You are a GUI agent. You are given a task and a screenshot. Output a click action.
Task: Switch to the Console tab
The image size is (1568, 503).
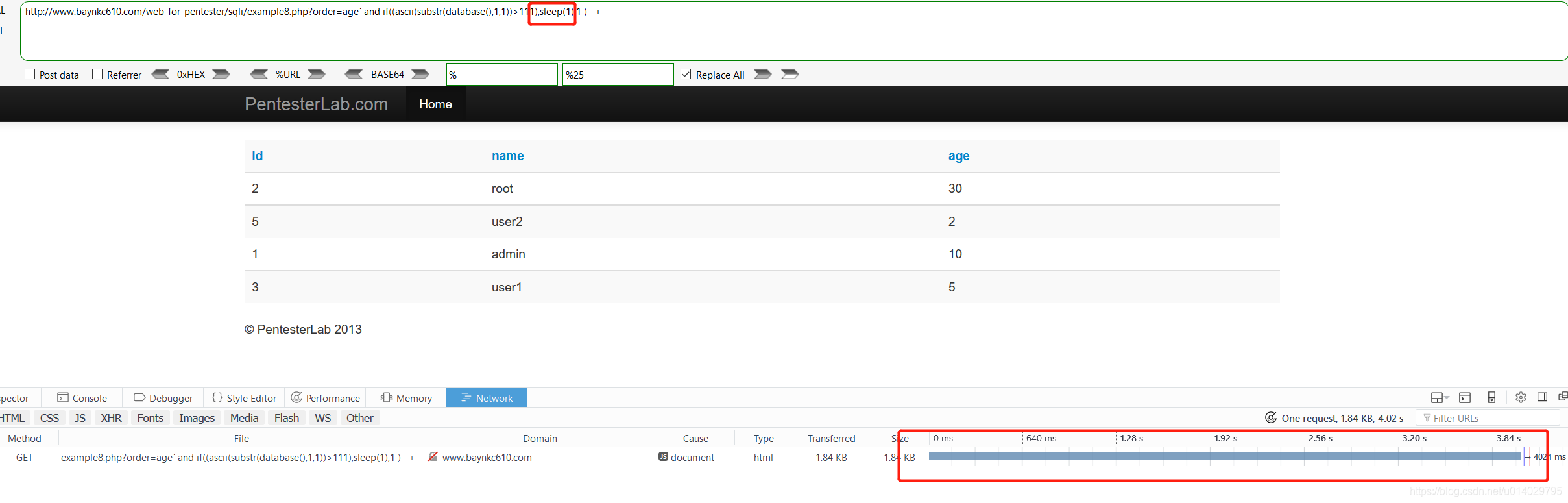point(82,398)
